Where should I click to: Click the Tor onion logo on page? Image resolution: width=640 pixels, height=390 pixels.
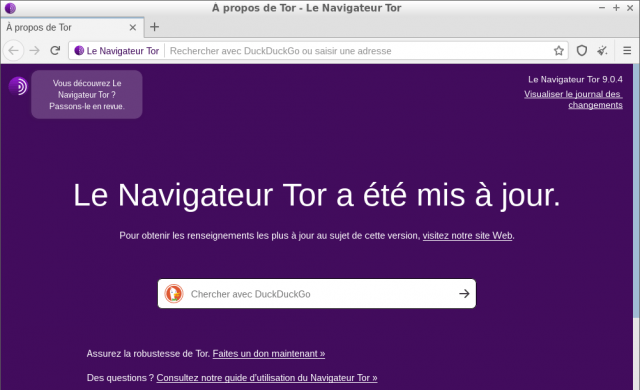[x=18, y=86]
